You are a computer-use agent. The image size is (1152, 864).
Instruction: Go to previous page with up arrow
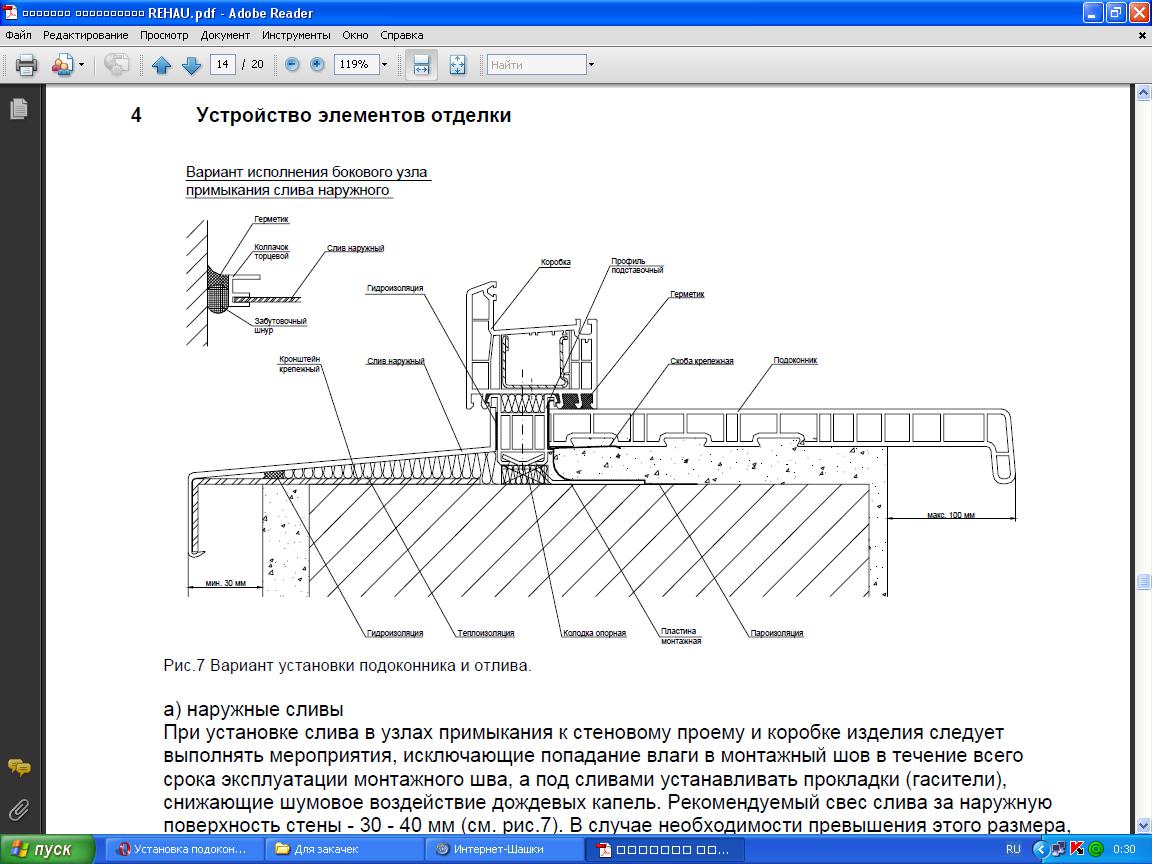tap(162, 65)
